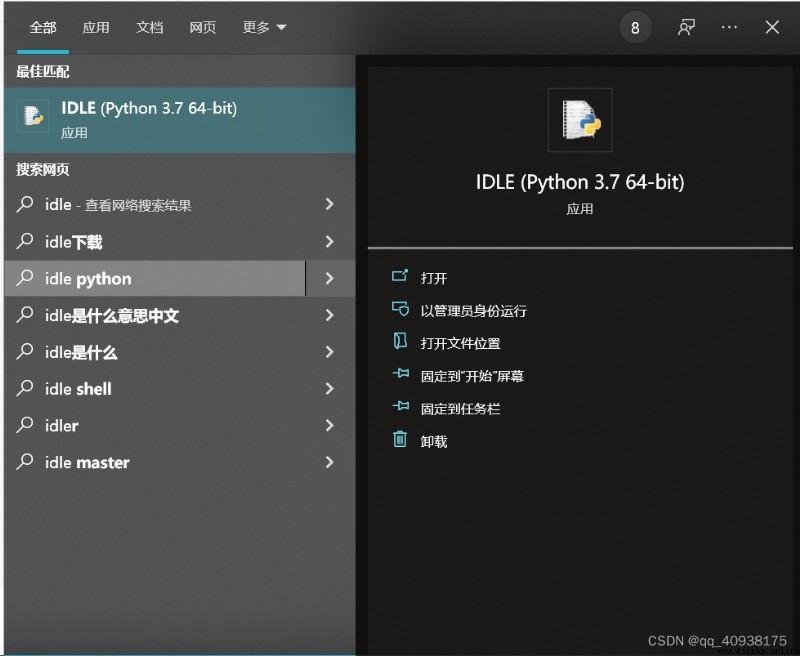Image resolution: width=800 pixels, height=656 pixels.
Task: Select the 'idle下载' web suggestion
Action: pos(155,241)
